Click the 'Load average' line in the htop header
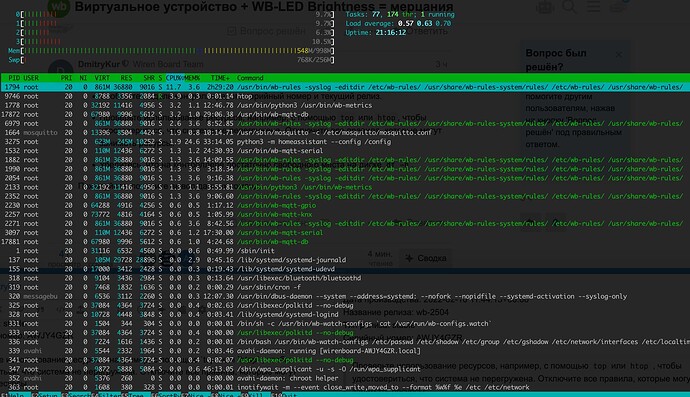 point(398,23)
